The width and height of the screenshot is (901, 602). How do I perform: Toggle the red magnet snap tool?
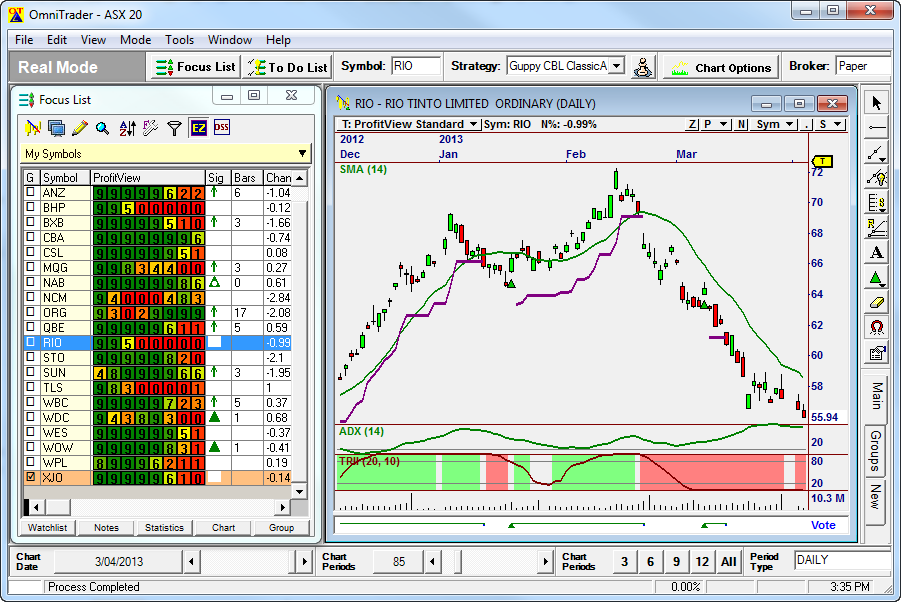[x=876, y=327]
